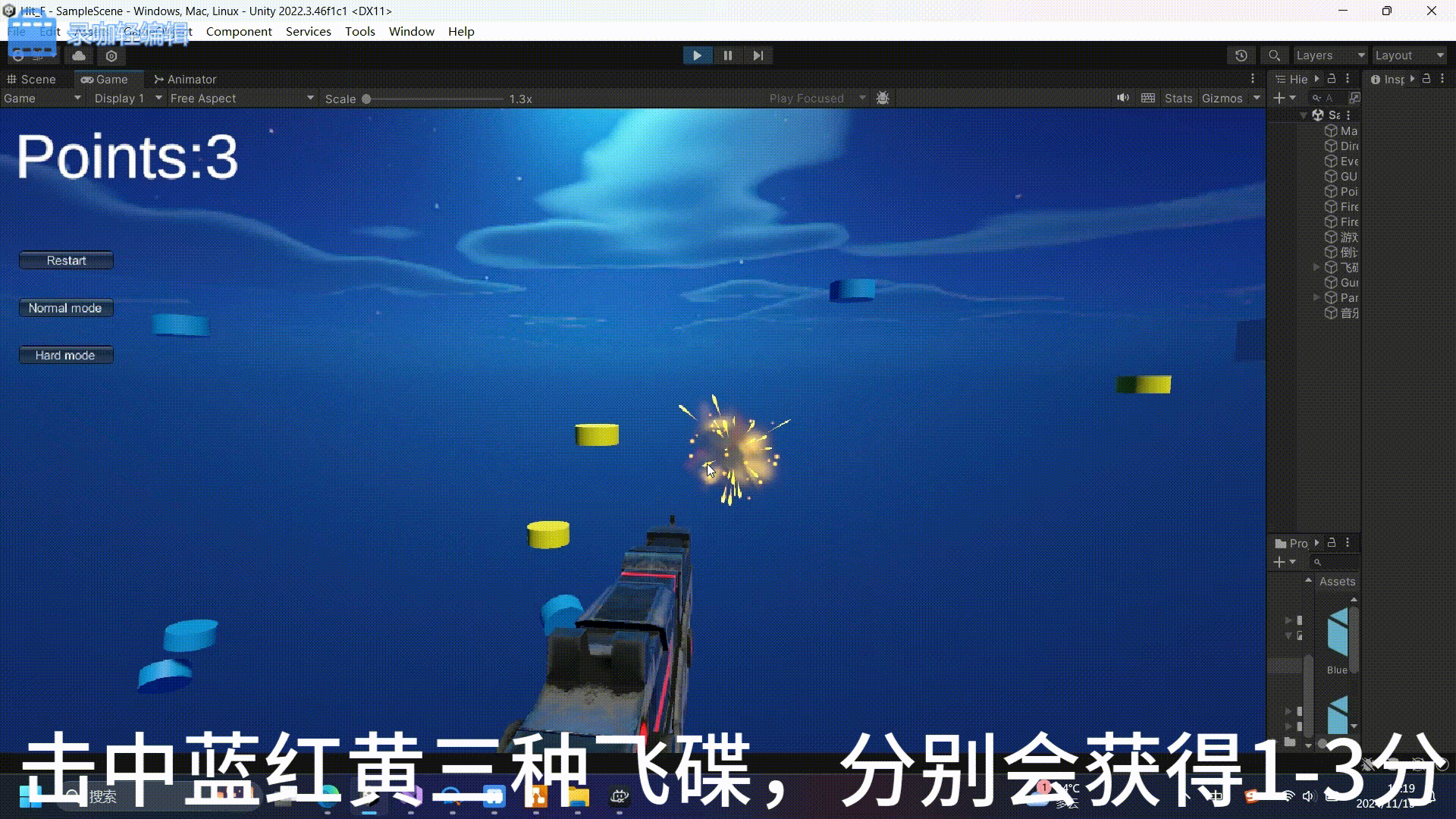Select the Blue asset thumbnail
1456x819 pixels.
[x=1337, y=635]
